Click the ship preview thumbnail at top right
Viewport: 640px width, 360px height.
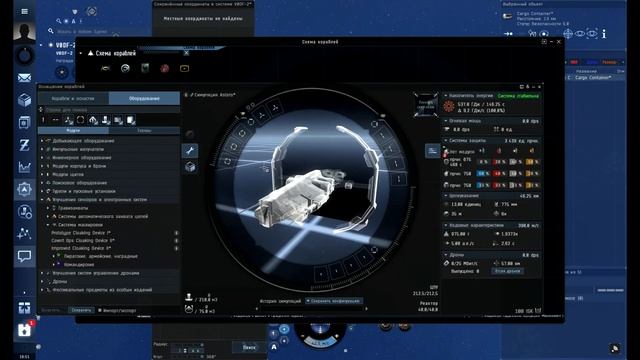pos(426,105)
